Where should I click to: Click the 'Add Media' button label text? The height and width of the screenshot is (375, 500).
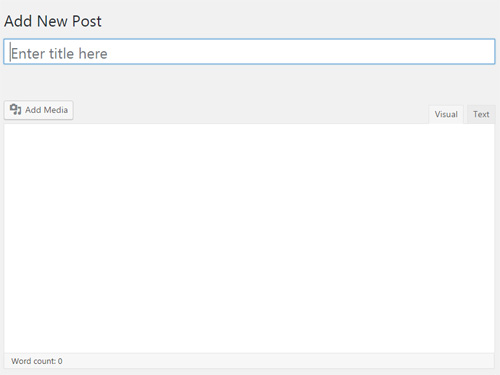coord(46,110)
